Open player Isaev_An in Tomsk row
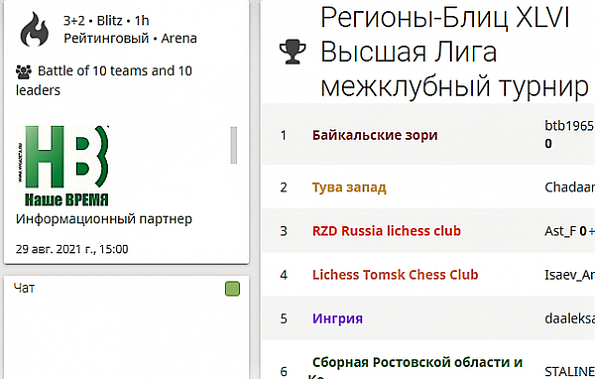The height and width of the screenshot is (379, 595). click(x=570, y=275)
